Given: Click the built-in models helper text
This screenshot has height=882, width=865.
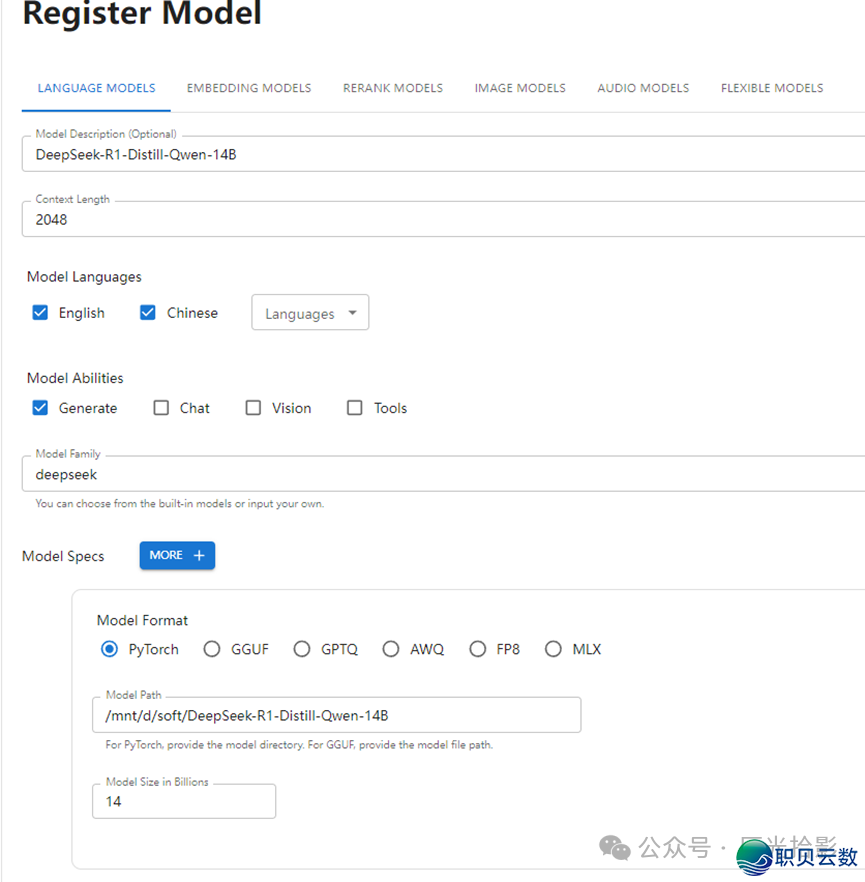Looking at the screenshot, I should click(x=180, y=503).
